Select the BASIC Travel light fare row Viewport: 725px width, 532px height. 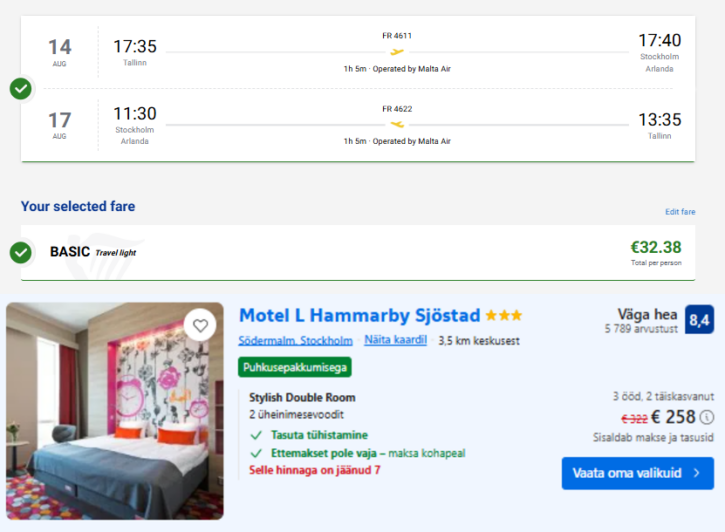click(x=358, y=252)
